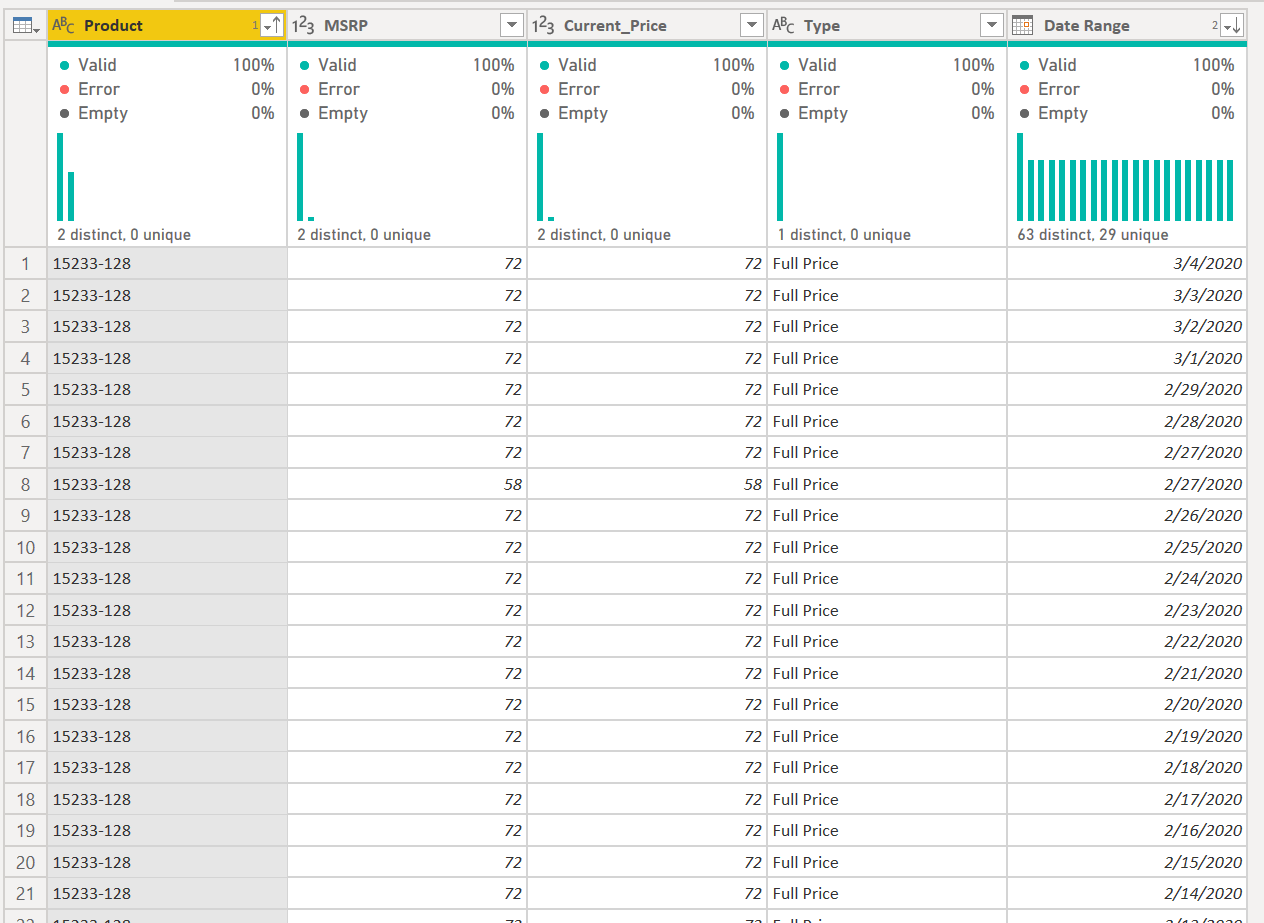
Task: Click date cell 2/20/2020
Action: point(1127,705)
